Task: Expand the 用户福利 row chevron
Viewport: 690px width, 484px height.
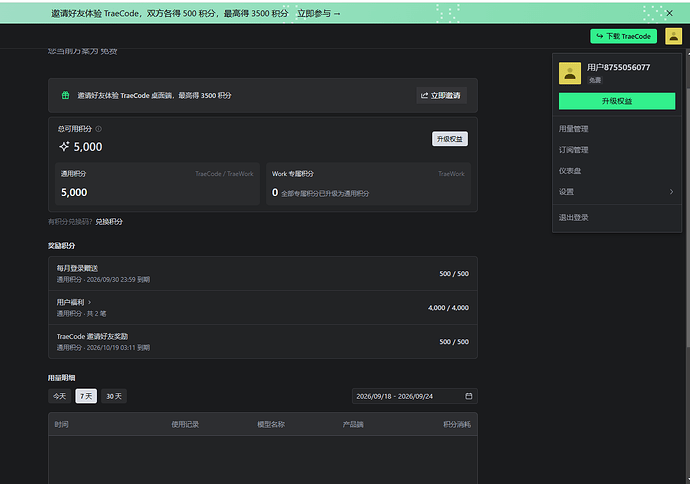Action: [89, 302]
